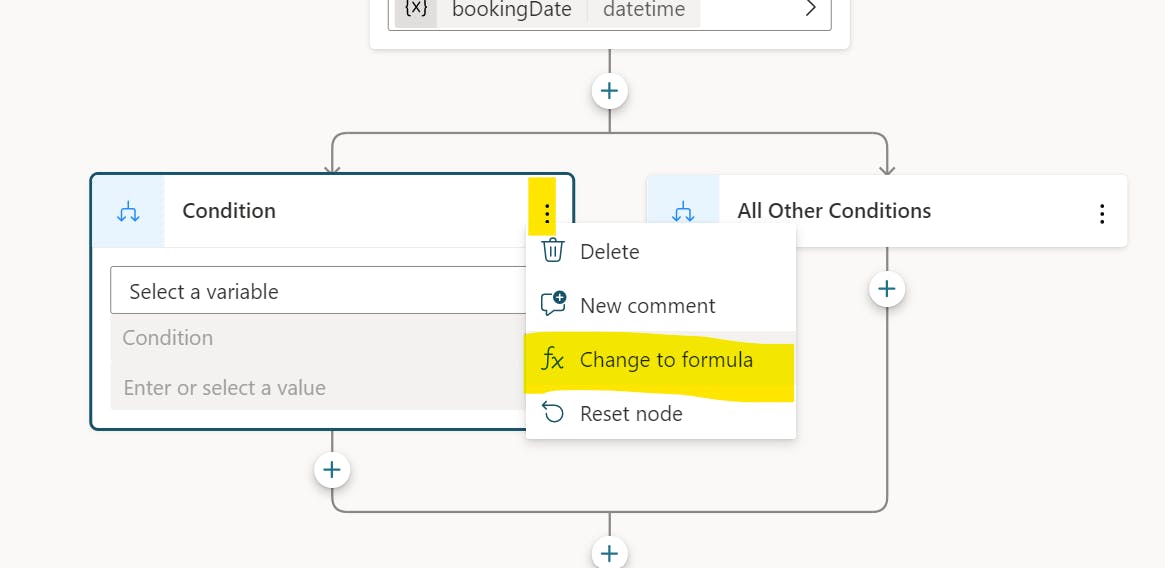This screenshot has width=1165, height=568.
Task: Click the All Other Conditions branch icon
Action: 683,211
